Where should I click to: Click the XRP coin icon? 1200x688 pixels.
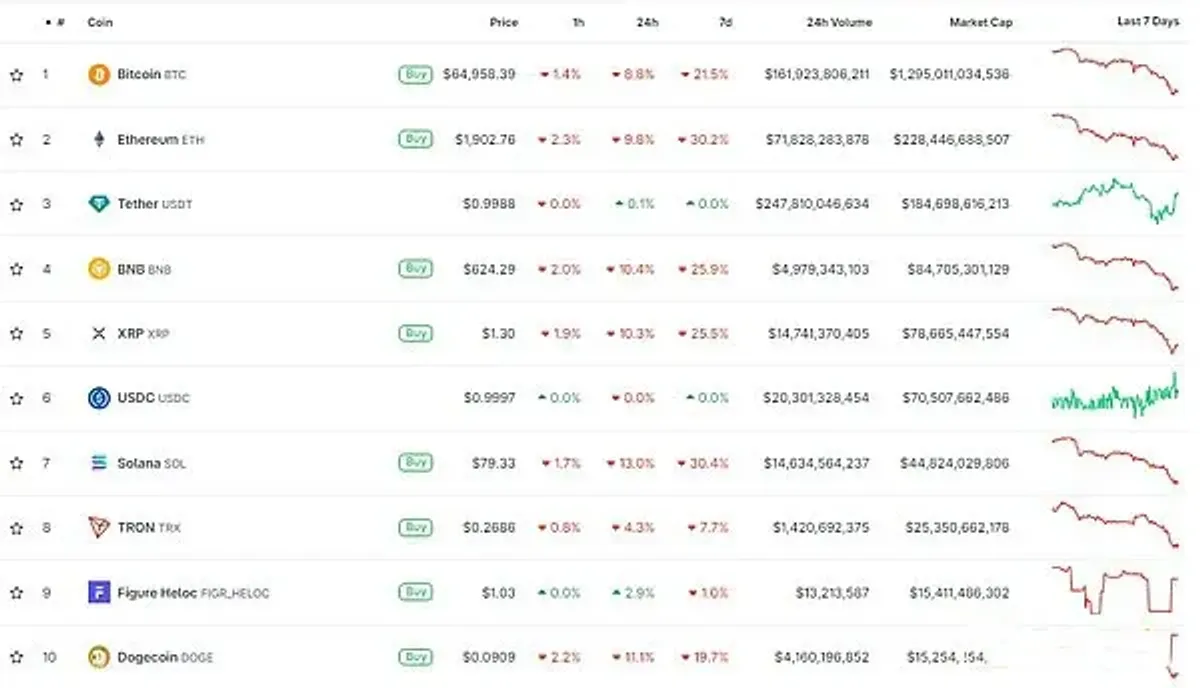point(98,332)
